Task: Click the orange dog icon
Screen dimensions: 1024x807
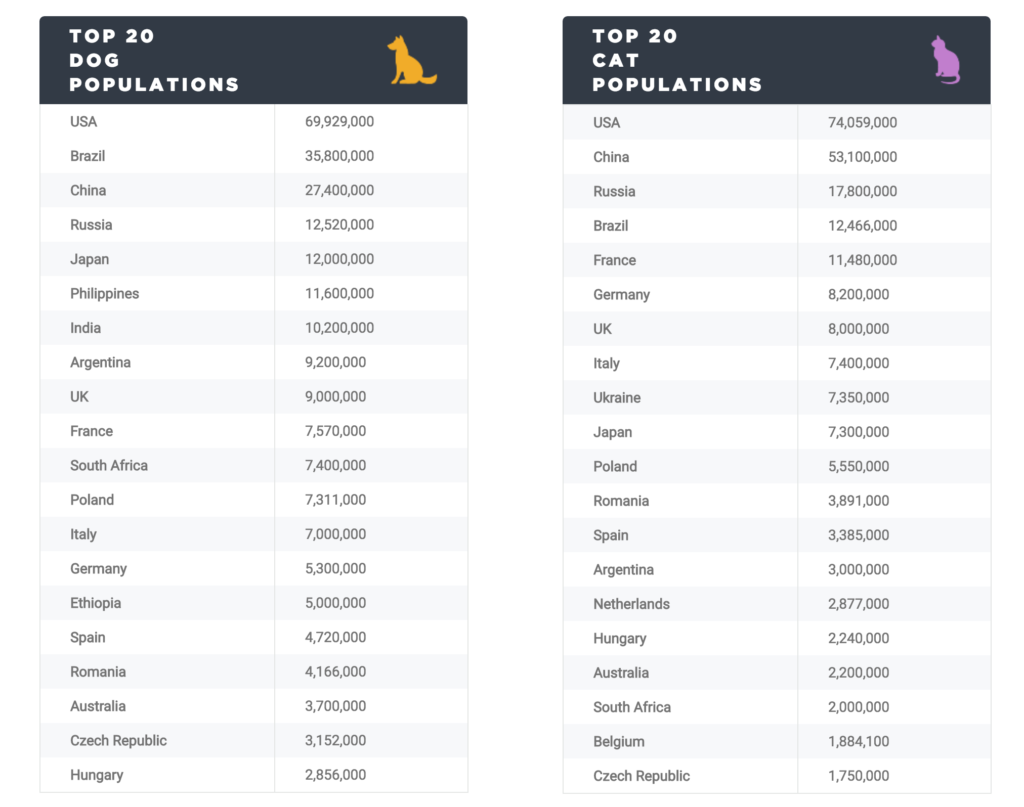Action: point(411,60)
